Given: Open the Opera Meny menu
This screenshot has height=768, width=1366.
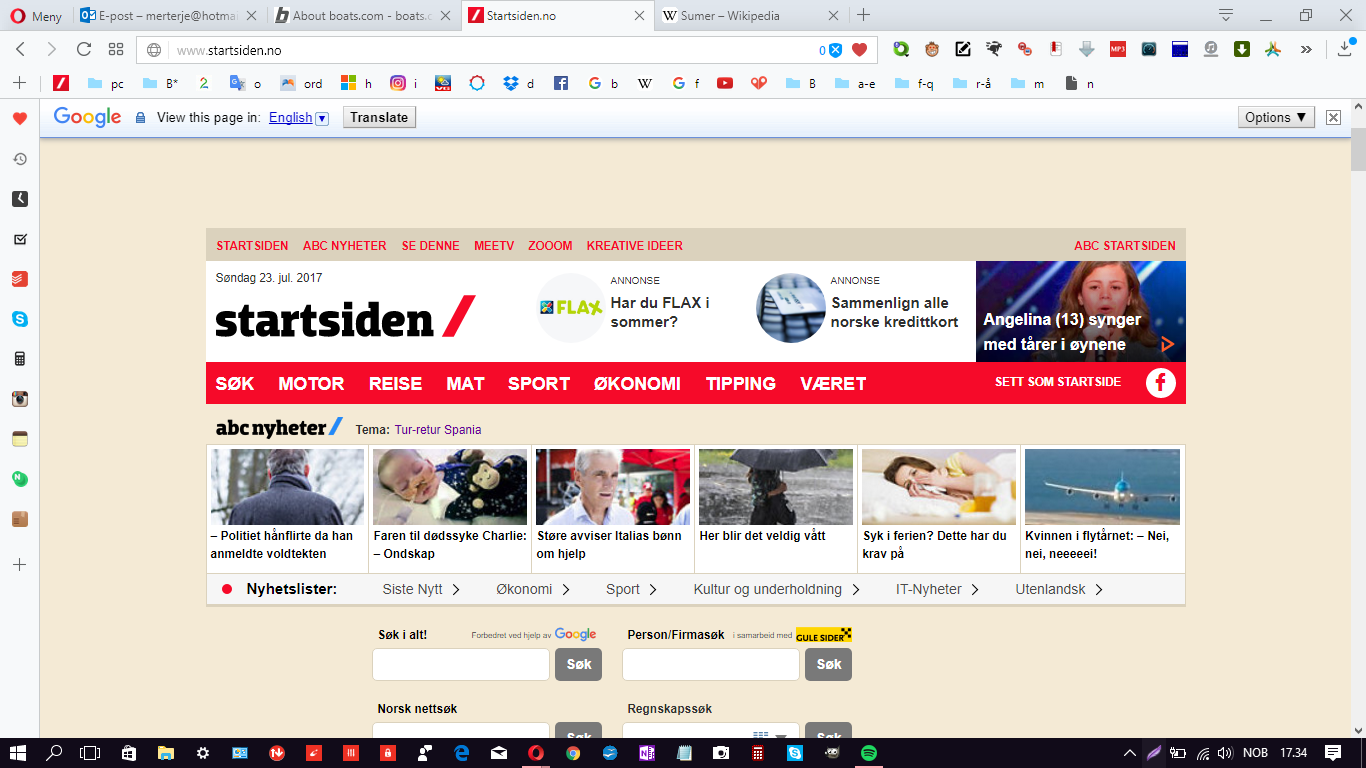Looking at the screenshot, I should (x=35, y=16).
